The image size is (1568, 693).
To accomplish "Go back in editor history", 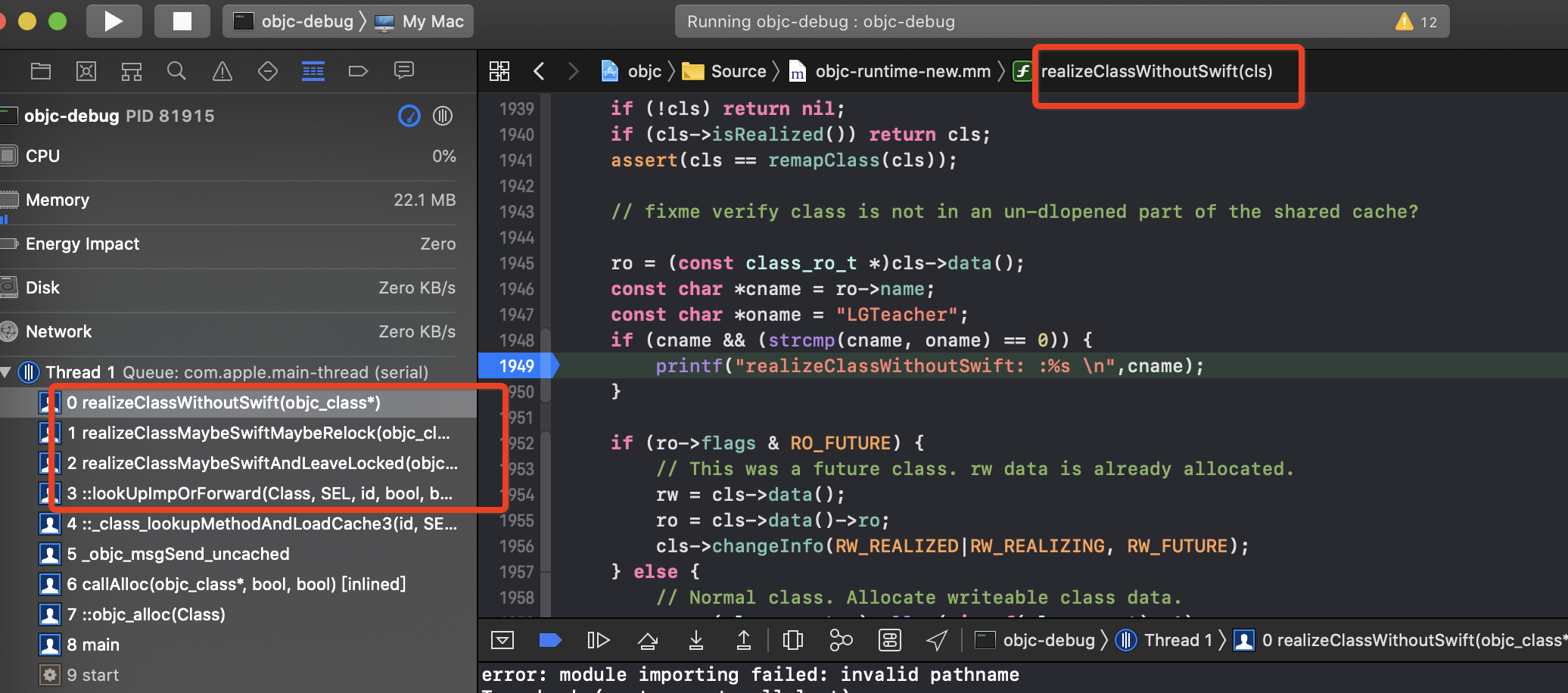I will [539, 71].
